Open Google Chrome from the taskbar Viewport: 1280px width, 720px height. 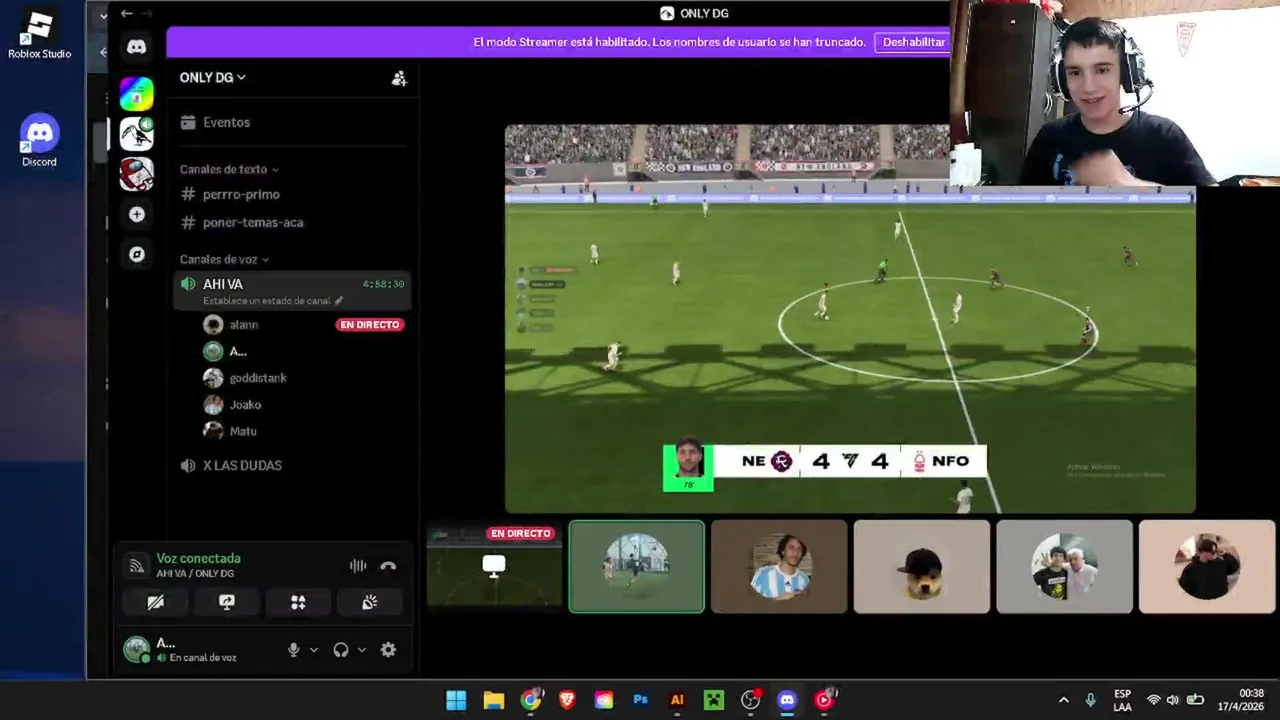(531, 700)
